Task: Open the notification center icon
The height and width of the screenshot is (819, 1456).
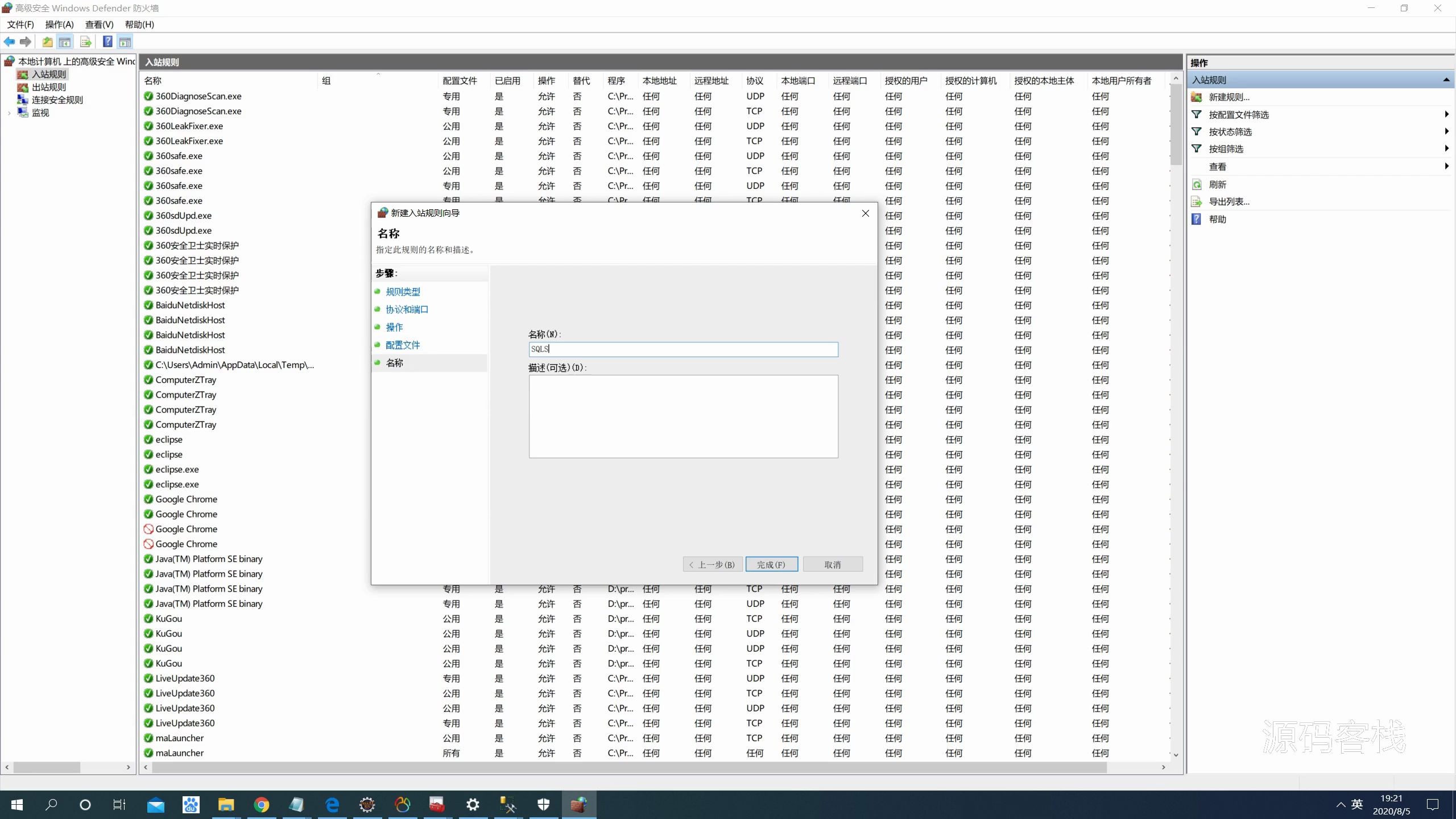Action: 1433,805
